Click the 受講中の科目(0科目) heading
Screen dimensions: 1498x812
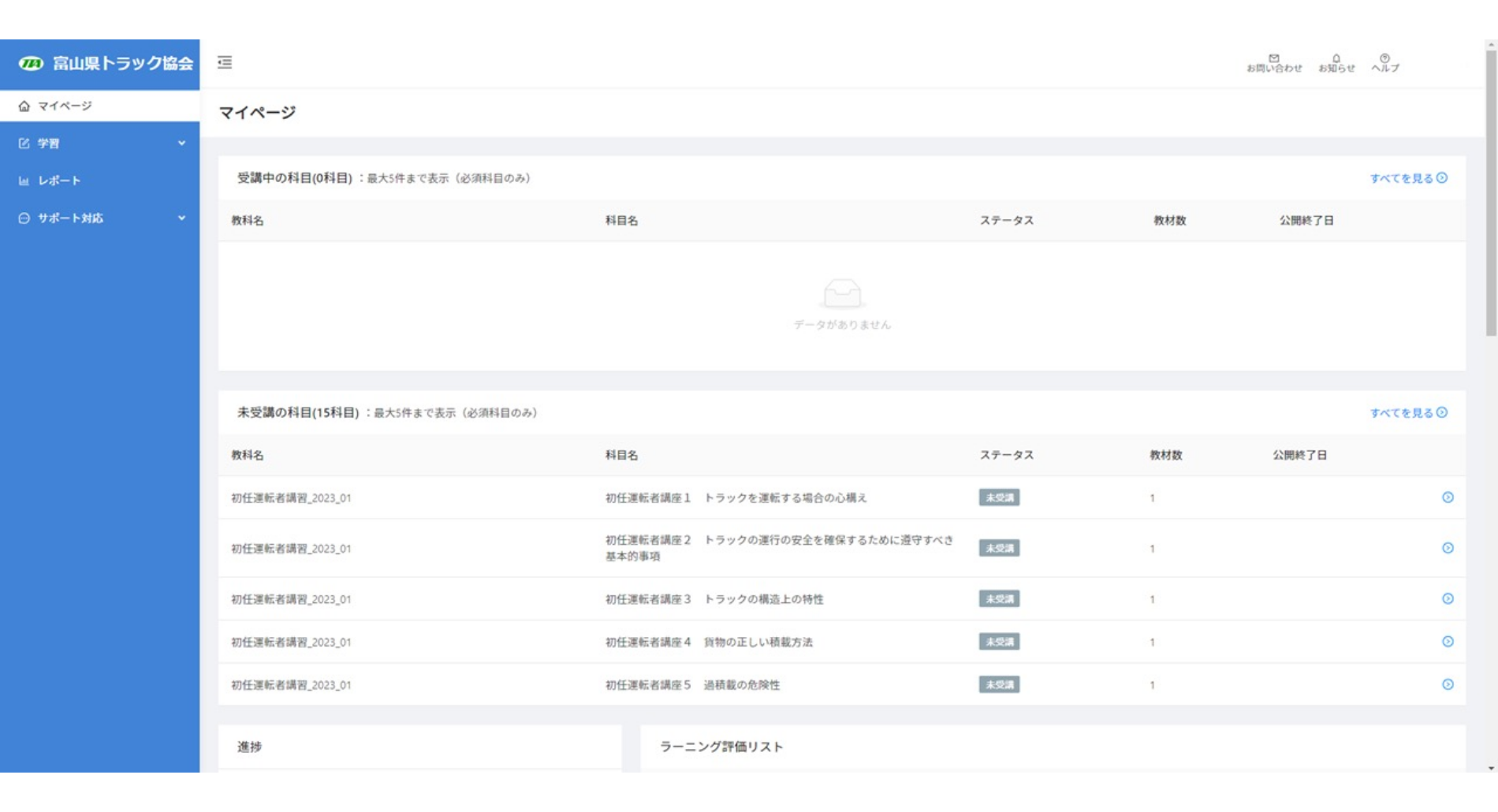(x=295, y=178)
